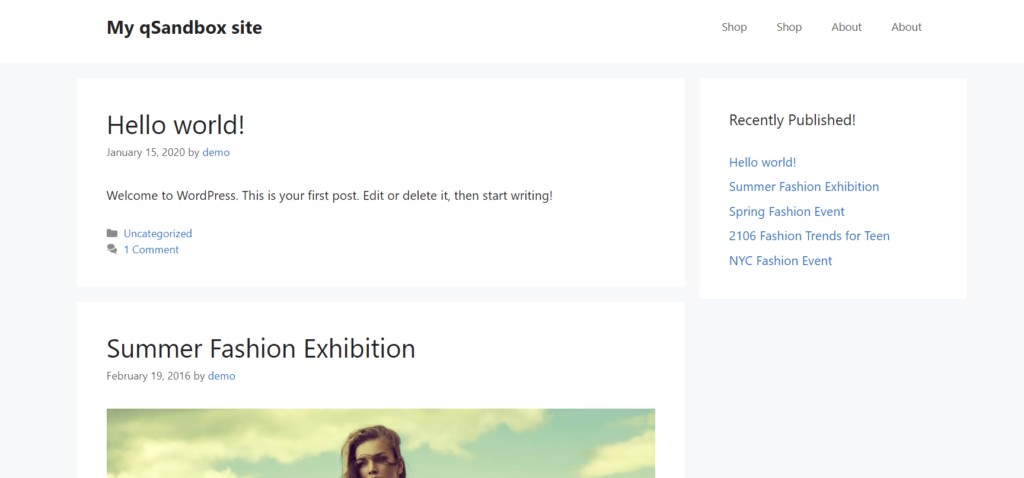Open sidebar link 2106 Fashion Trends for Teen
The width and height of the screenshot is (1024, 478).
coord(809,236)
